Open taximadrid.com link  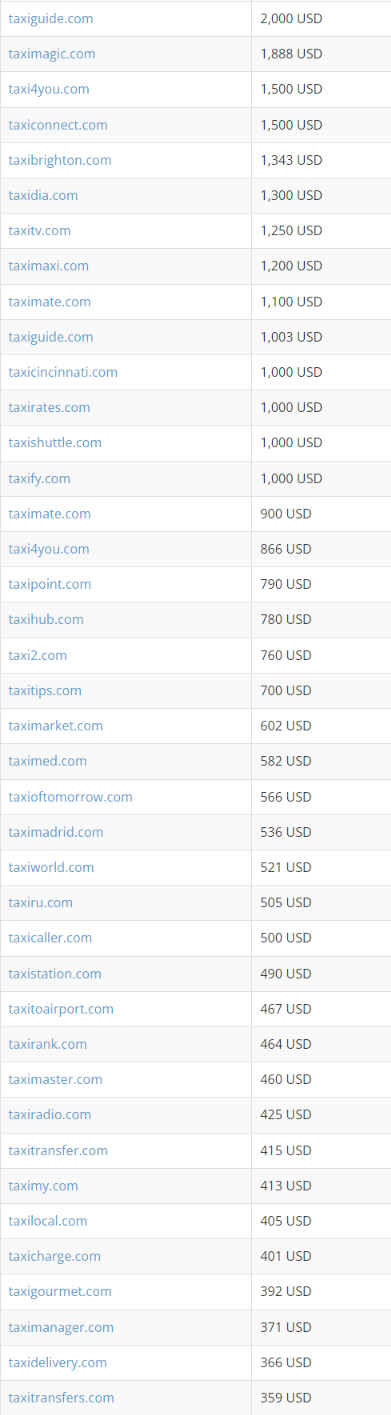(x=56, y=832)
